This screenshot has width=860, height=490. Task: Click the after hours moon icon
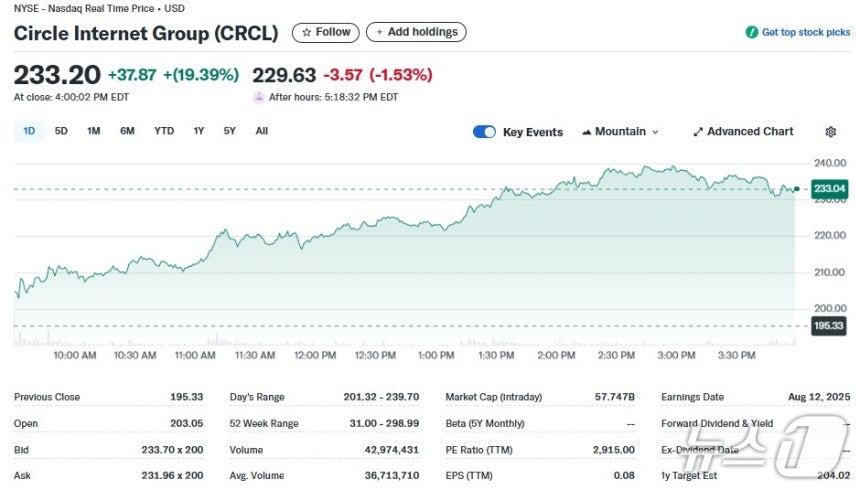tap(258, 98)
